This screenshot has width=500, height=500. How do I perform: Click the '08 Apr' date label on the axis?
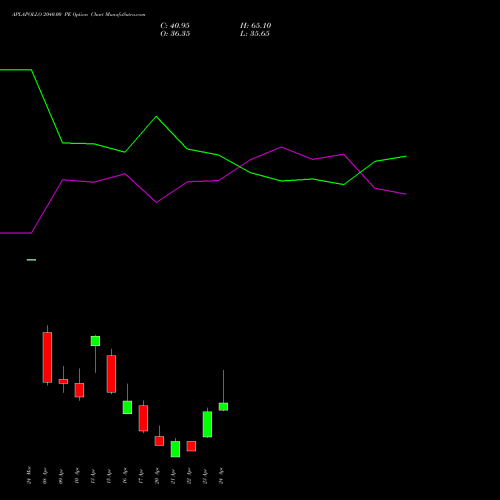pyautogui.click(x=45, y=476)
